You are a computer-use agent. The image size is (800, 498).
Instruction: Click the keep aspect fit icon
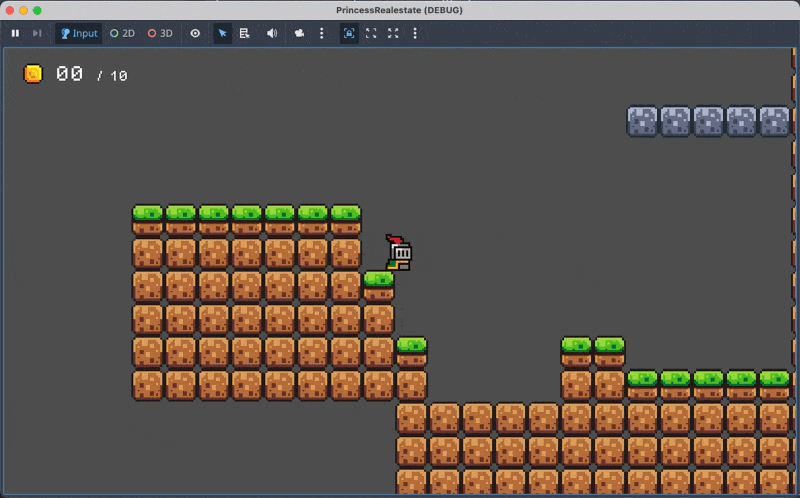pos(371,33)
